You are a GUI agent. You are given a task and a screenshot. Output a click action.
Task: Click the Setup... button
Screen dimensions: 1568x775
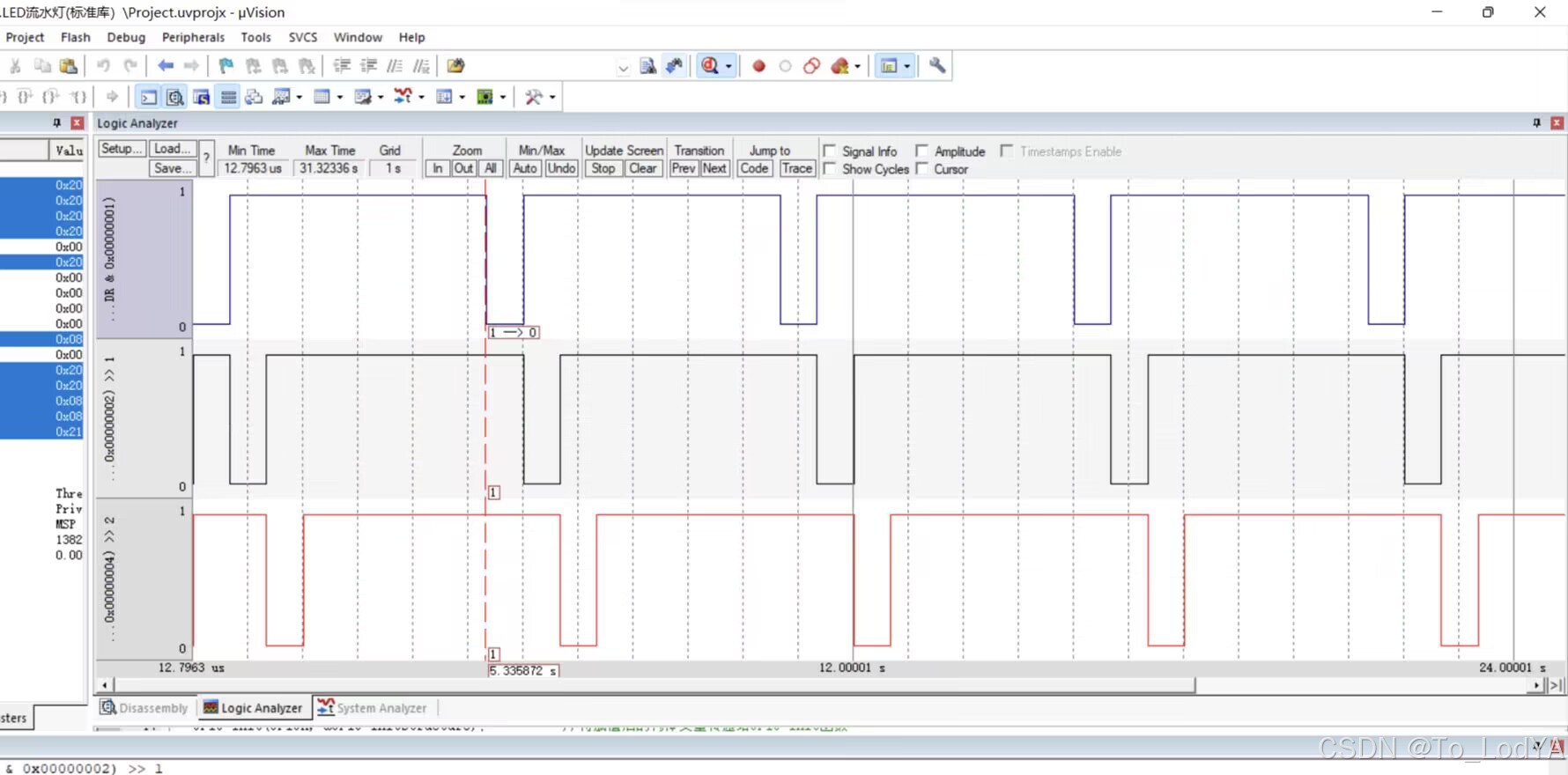[122, 149]
